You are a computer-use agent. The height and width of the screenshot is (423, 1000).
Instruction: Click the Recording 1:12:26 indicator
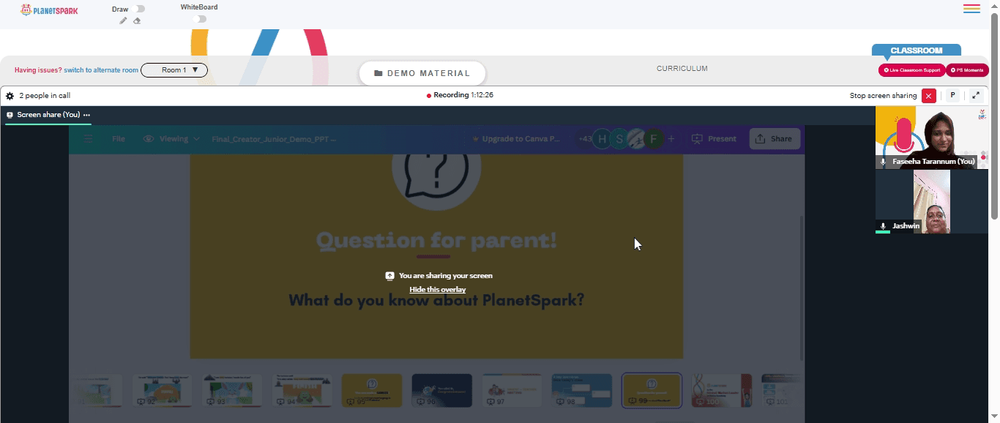click(x=460, y=95)
